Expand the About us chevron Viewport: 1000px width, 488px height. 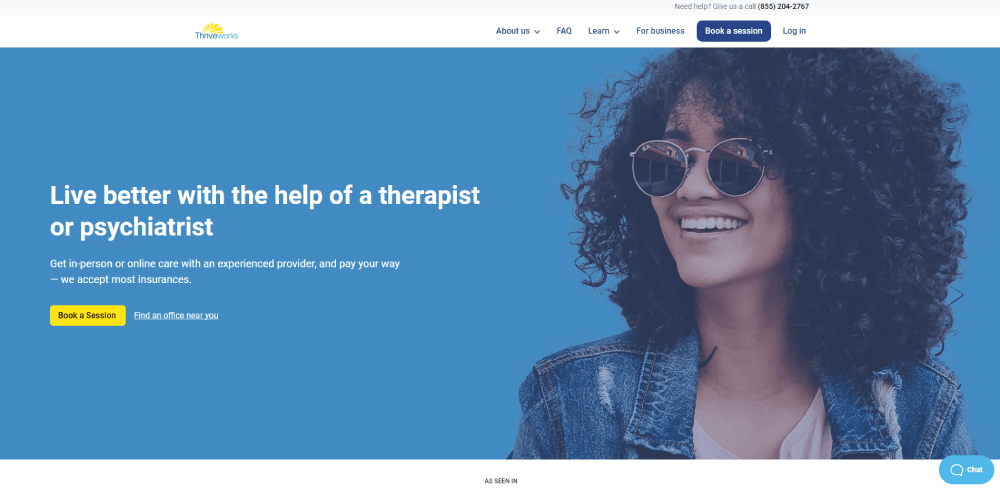point(537,32)
